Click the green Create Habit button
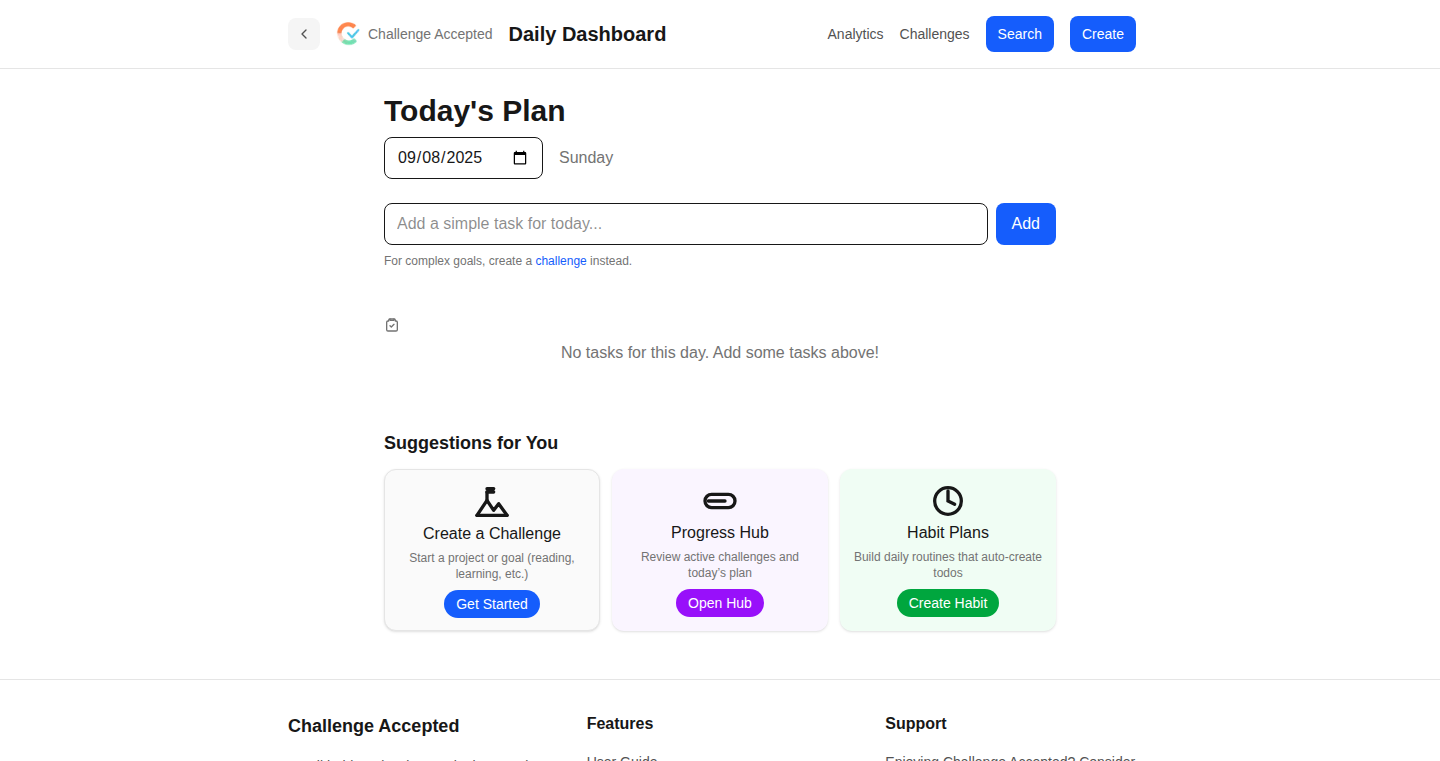 point(948,603)
